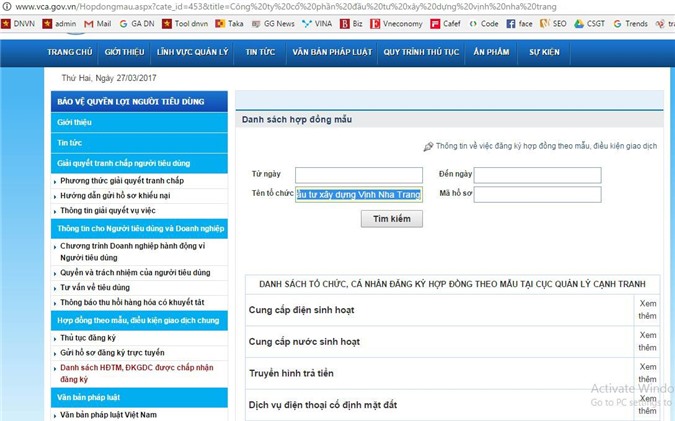Click the Mã hồ sơ input field

click(x=537, y=194)
